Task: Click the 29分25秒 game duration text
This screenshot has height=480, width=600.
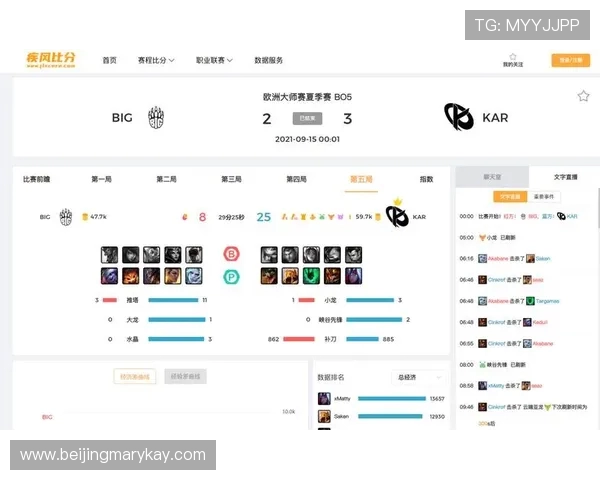Action: 231,217
